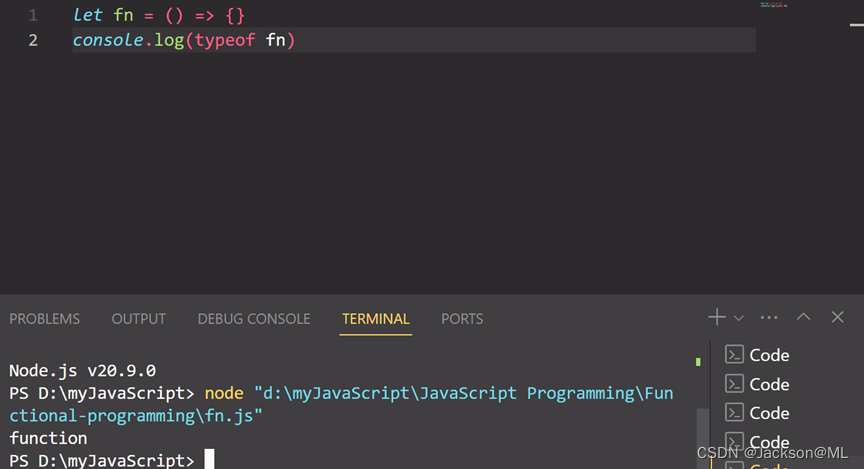Show the PORTS tab

(x=462, y=319)
